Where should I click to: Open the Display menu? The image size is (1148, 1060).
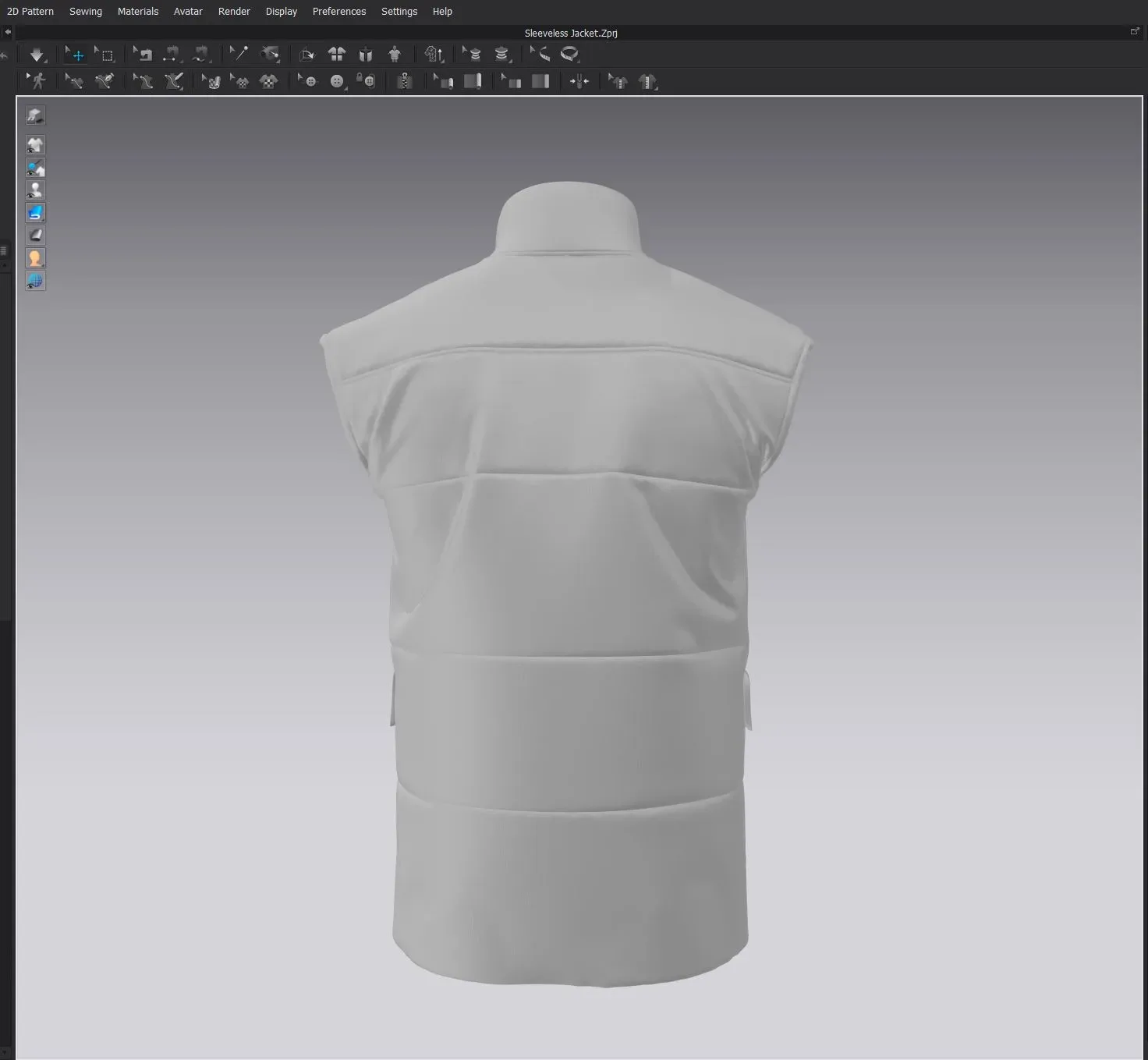coord(282,12)
